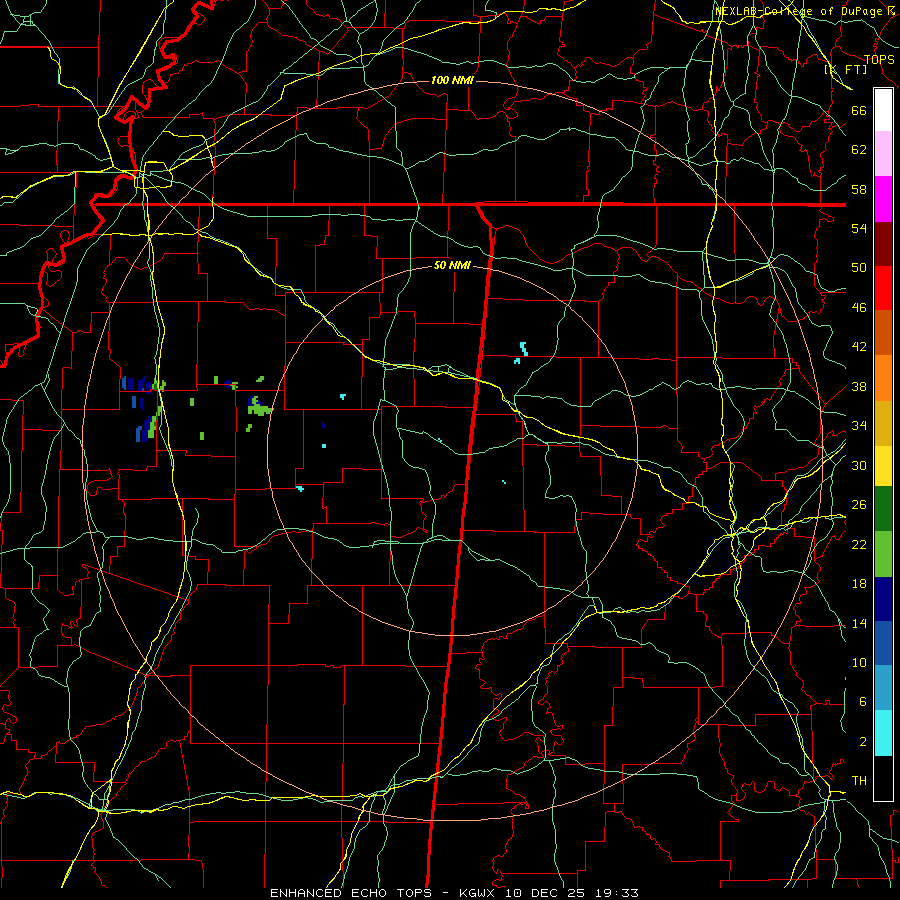
Task: Click the "TOPS" legend heading
Action: pyautogui.click(x=879, y=60)
